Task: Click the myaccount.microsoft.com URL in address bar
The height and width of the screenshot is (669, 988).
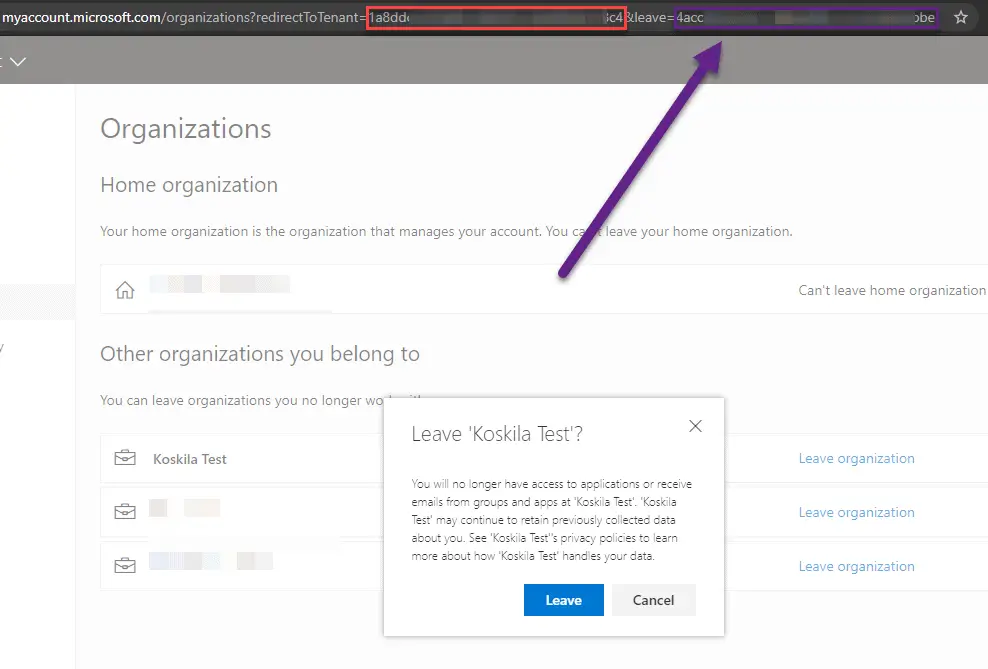Action: click(x=80, y=18)
